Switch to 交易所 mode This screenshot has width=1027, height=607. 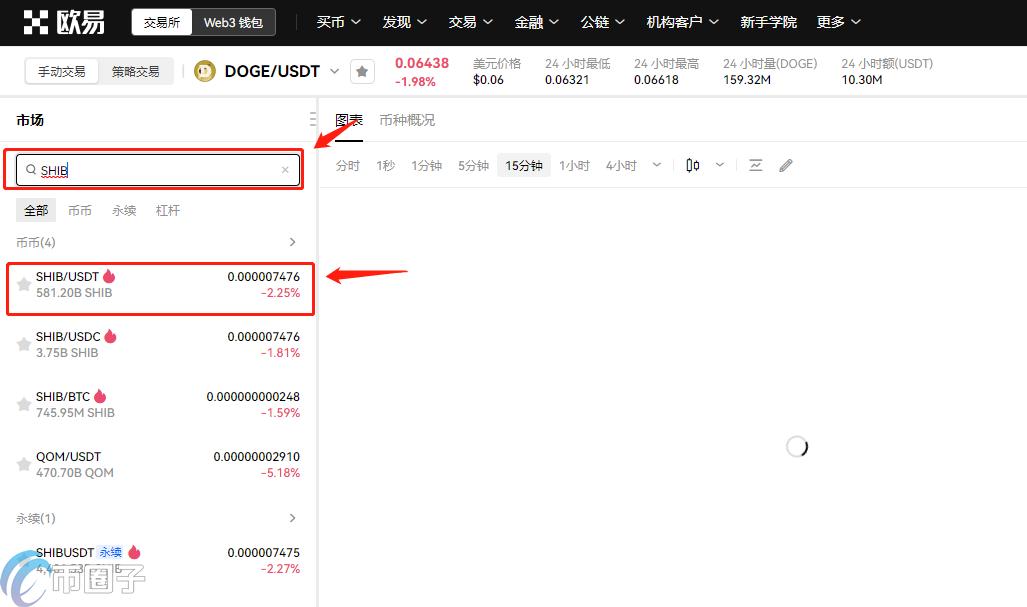(x=162, y=22)
